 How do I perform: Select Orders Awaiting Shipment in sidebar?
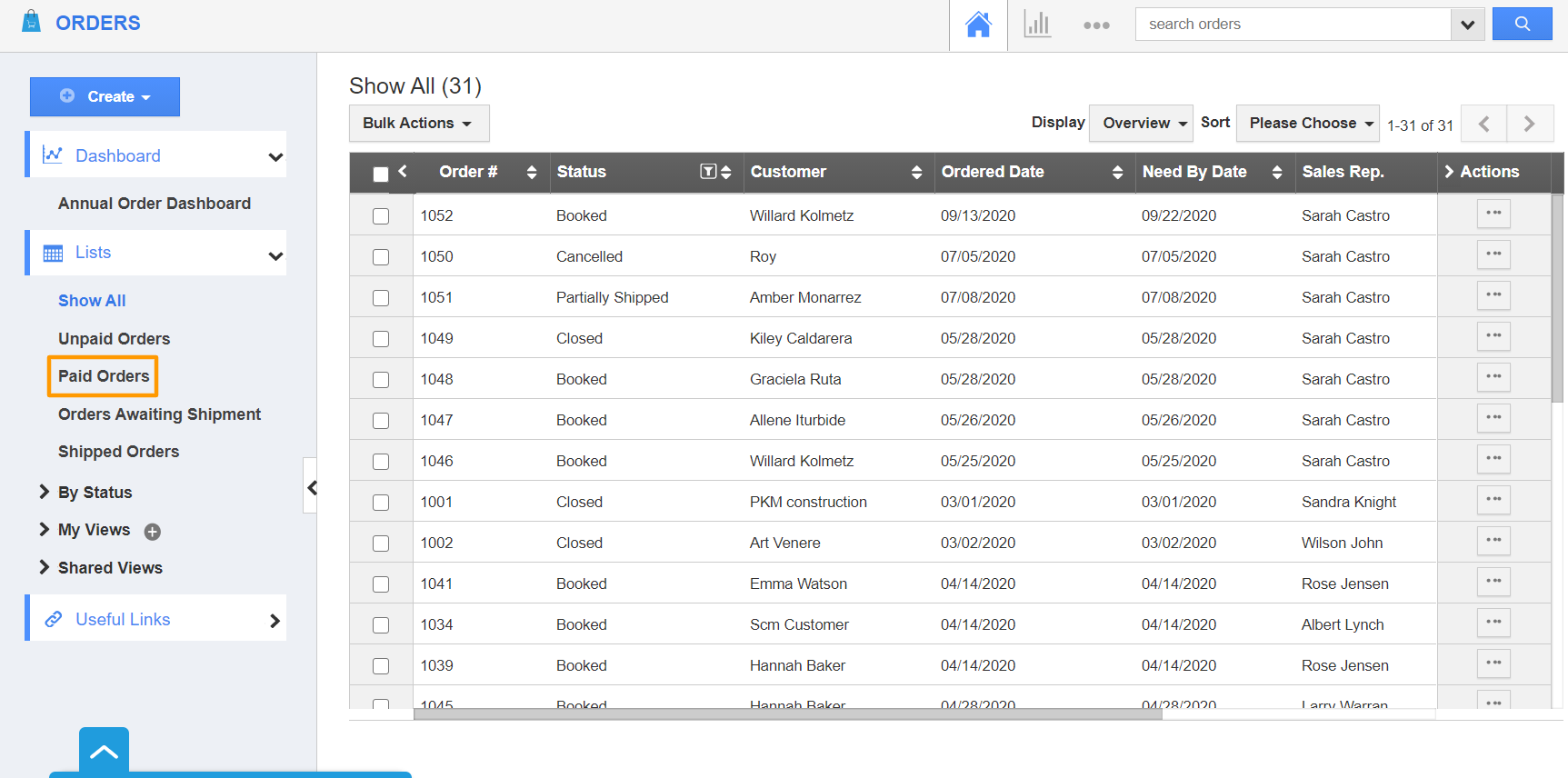pyautogui.click(x=159, y=414)
